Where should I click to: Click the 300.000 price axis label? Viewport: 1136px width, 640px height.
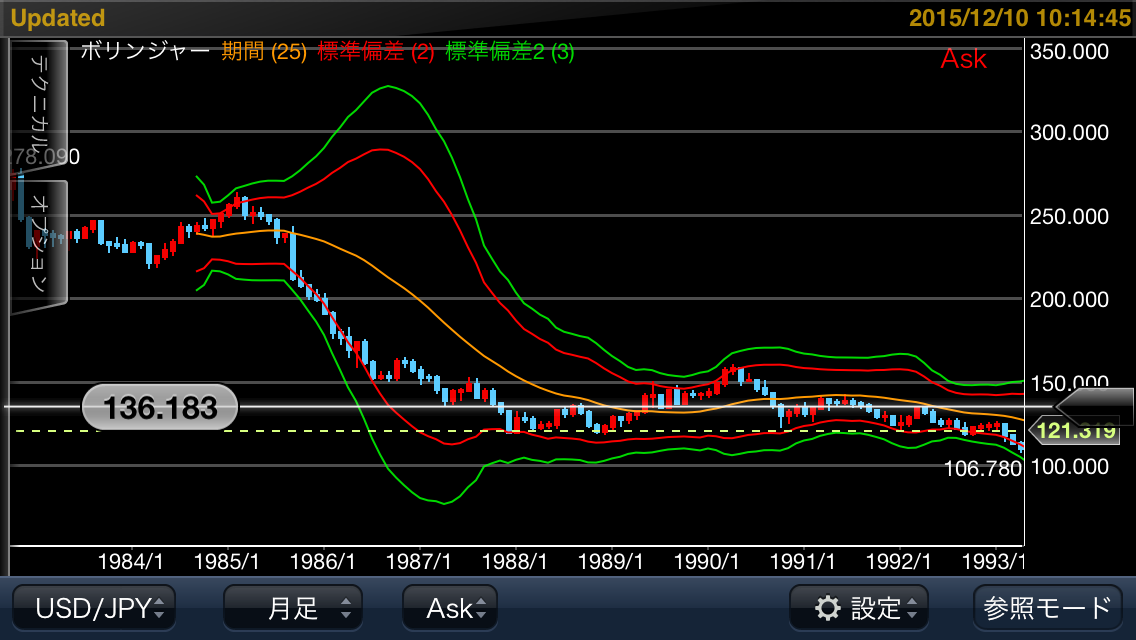coord(1069,133)
